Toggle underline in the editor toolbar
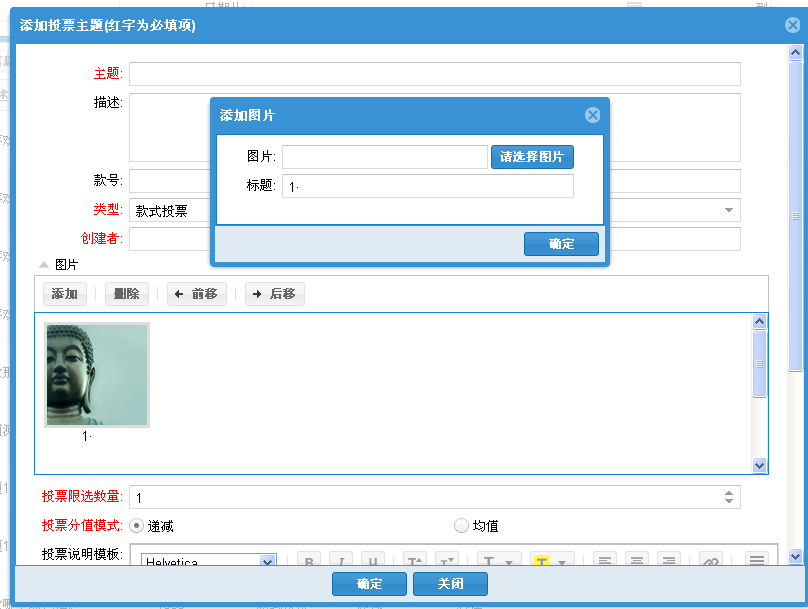Screen dimensions: 808x609 (373, 560)
